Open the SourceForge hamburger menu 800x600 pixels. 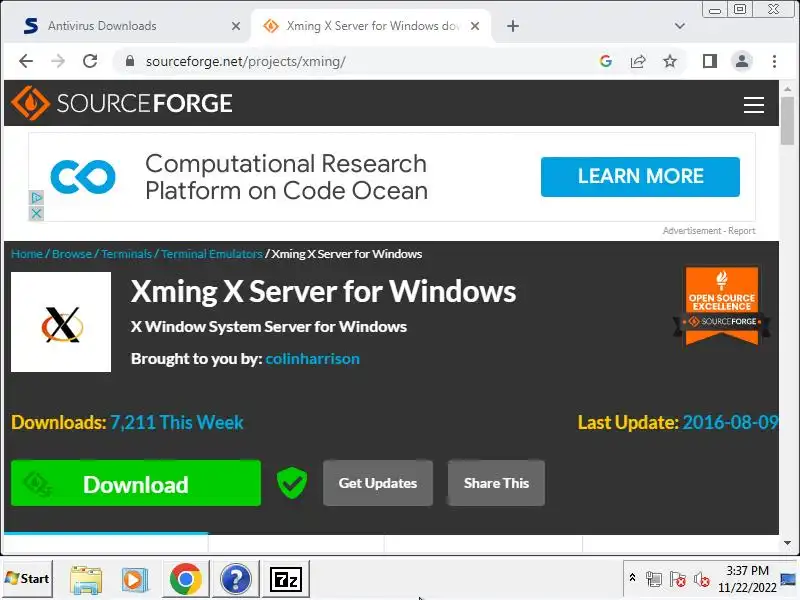(754, 105)
